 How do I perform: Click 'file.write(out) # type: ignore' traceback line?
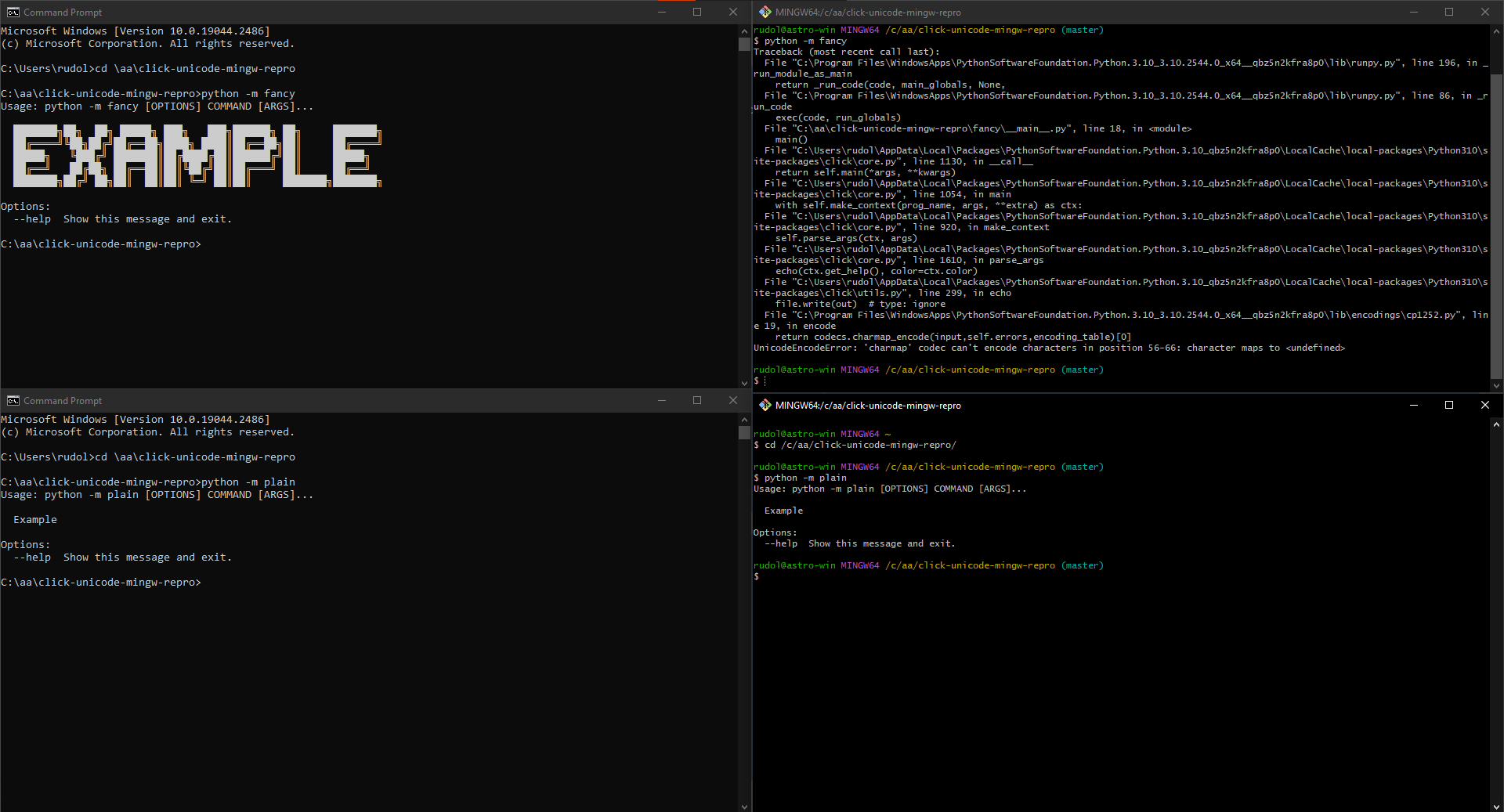coord(860,304)
